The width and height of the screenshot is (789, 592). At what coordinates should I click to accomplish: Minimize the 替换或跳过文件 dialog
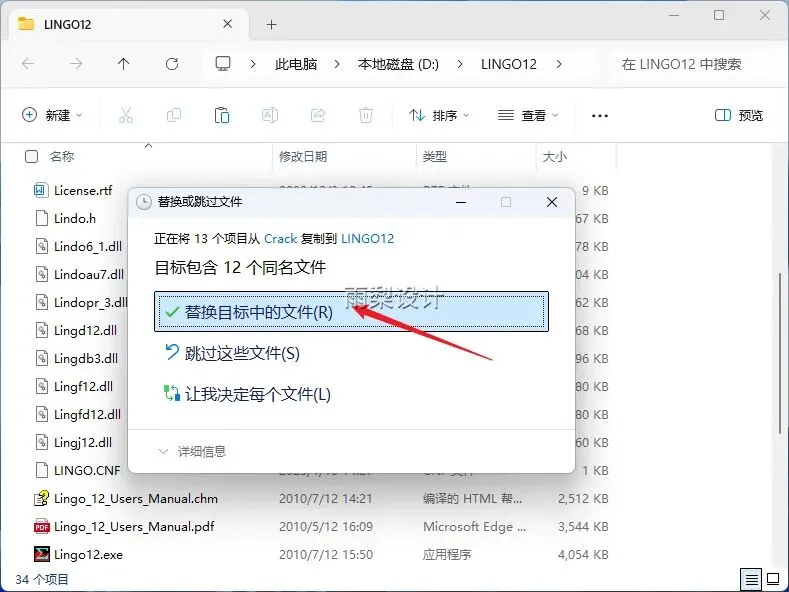(460, 202)
